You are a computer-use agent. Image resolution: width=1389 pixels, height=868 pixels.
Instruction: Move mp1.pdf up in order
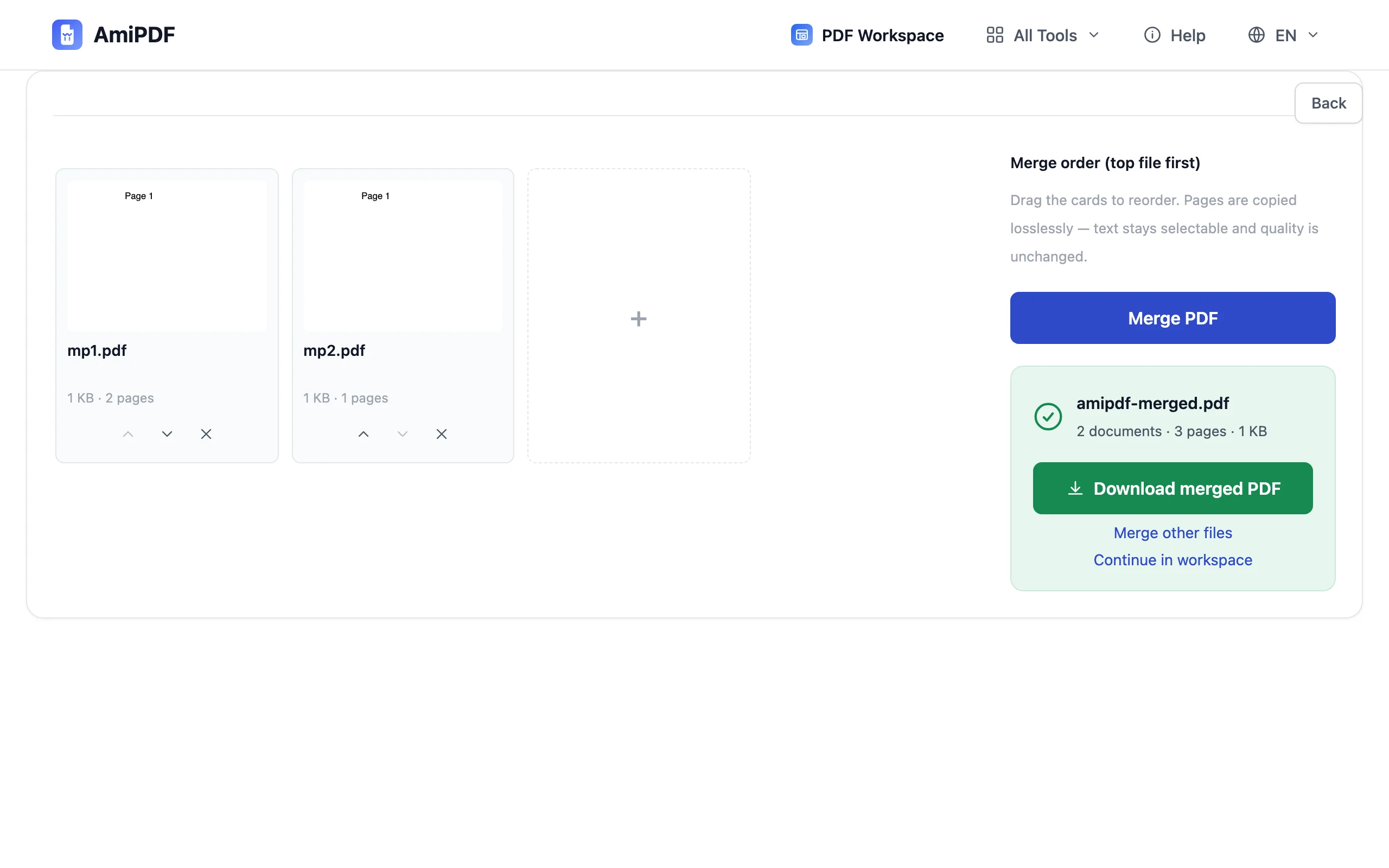coord(128,434)
